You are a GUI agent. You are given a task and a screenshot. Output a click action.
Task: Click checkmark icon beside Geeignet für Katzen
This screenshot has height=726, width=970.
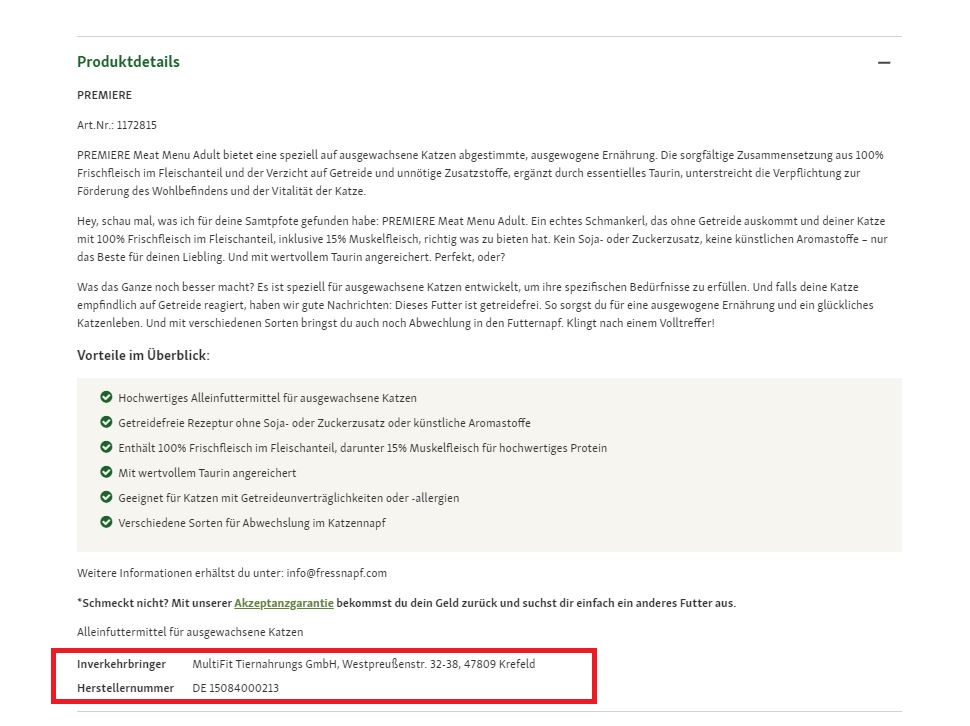tap(106, 497)
